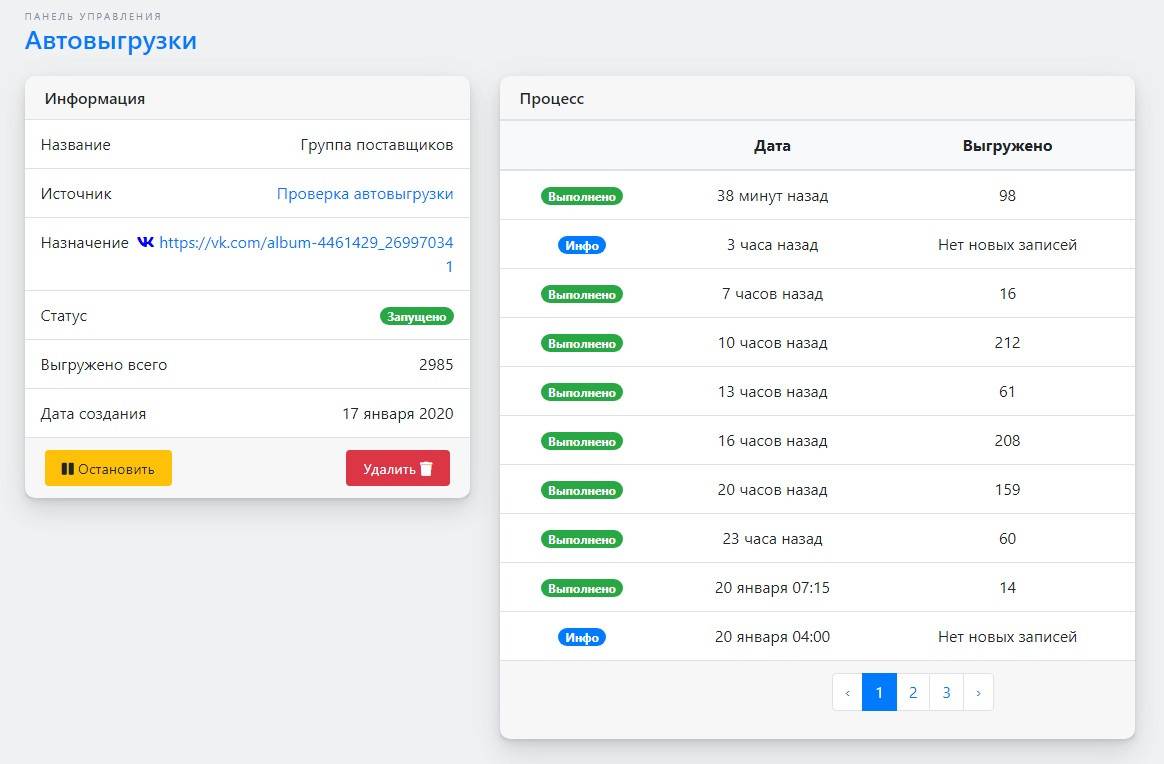This screenshot has width=1164, height=764.
Task: Open the Проверка автовыгрузки source link
Action: [x=364, y=194]
